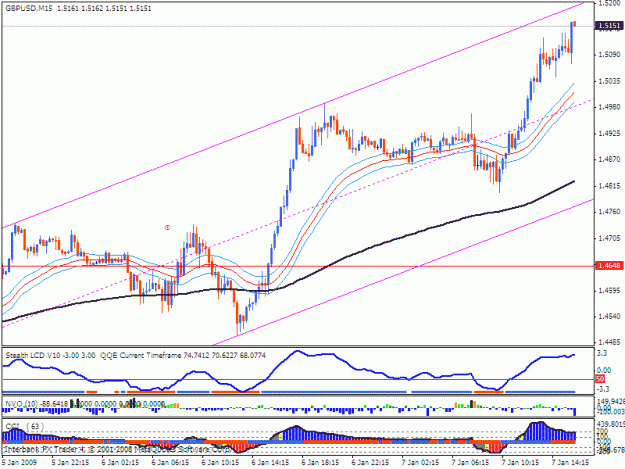Click the 1.4870 price axis label
Viewport: 625px width, 469px height.
(x=610, y=159)
